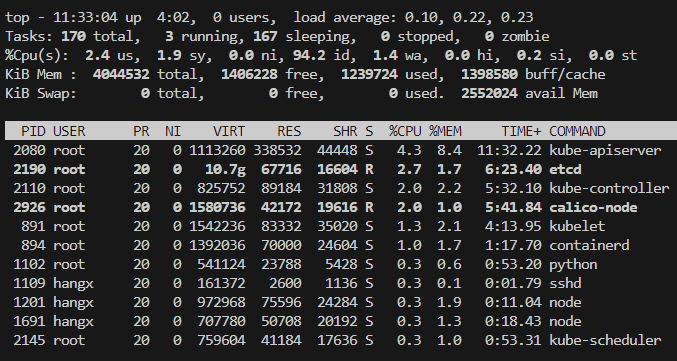Click the 167 sleeping count
The height and width of the screenshot is (361, 677).
tap(265, 36)
